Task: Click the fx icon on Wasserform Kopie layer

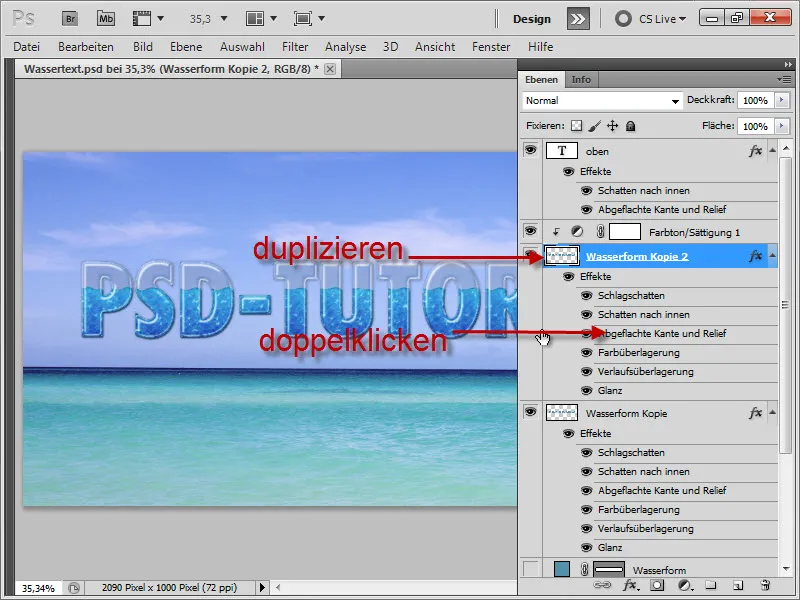Action: [x=756, y=413]
